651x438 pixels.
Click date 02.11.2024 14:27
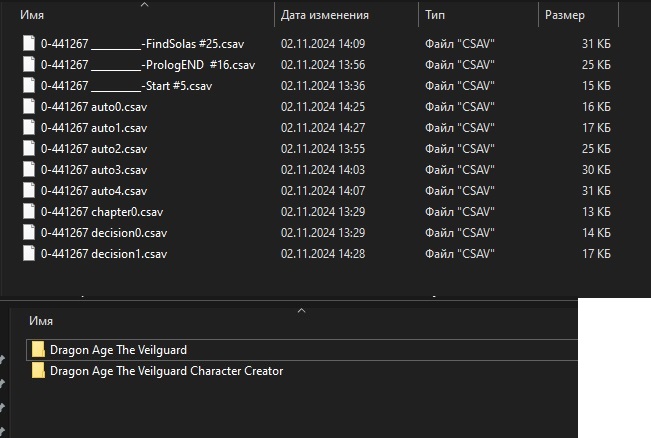click(323, 128)
